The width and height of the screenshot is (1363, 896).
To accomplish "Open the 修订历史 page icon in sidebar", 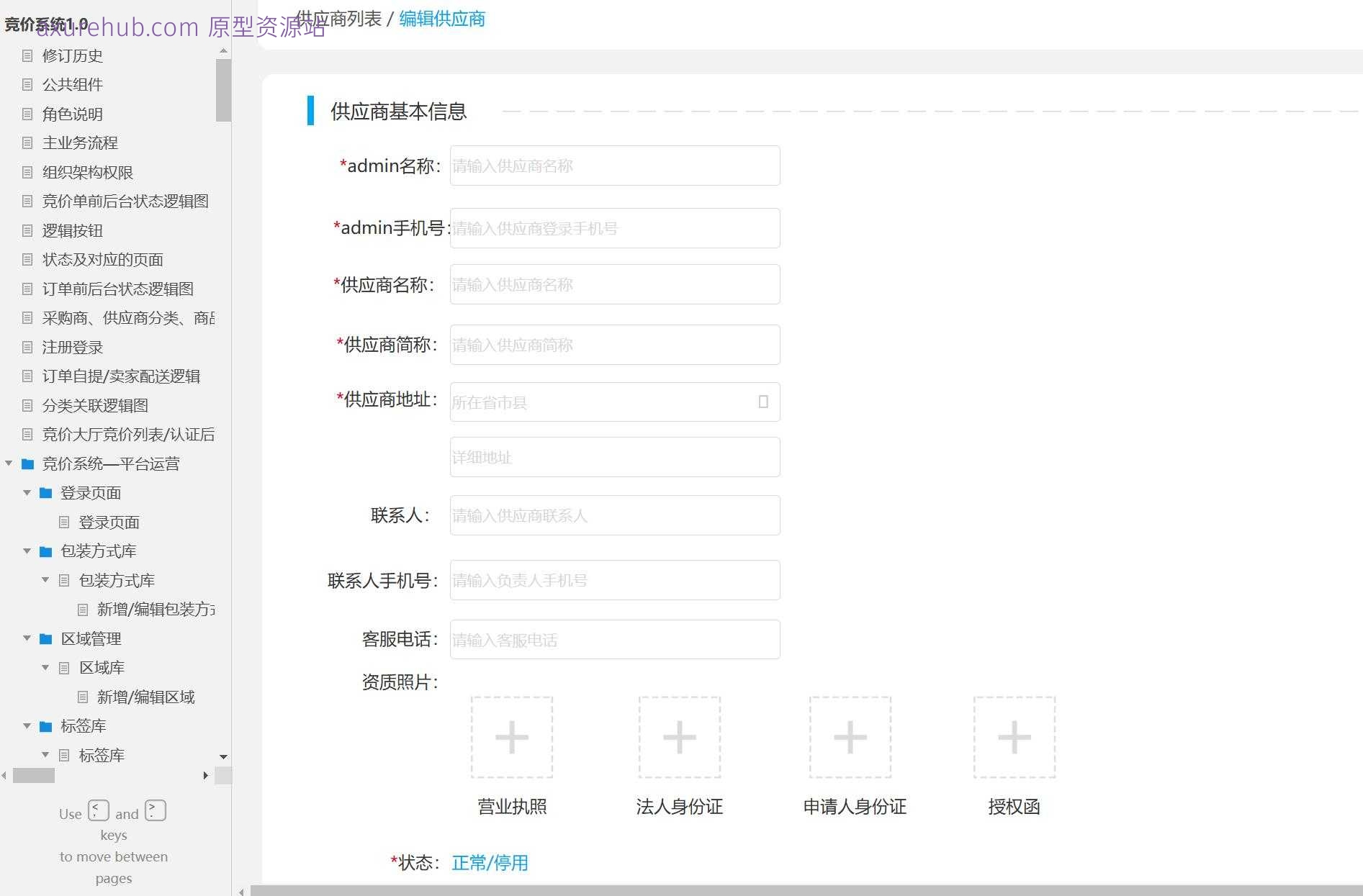I will point(28,55).
